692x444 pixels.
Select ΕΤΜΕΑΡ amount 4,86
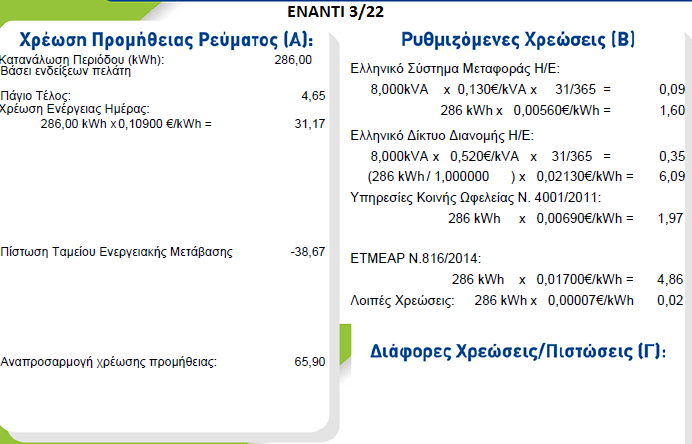point(670,279)
